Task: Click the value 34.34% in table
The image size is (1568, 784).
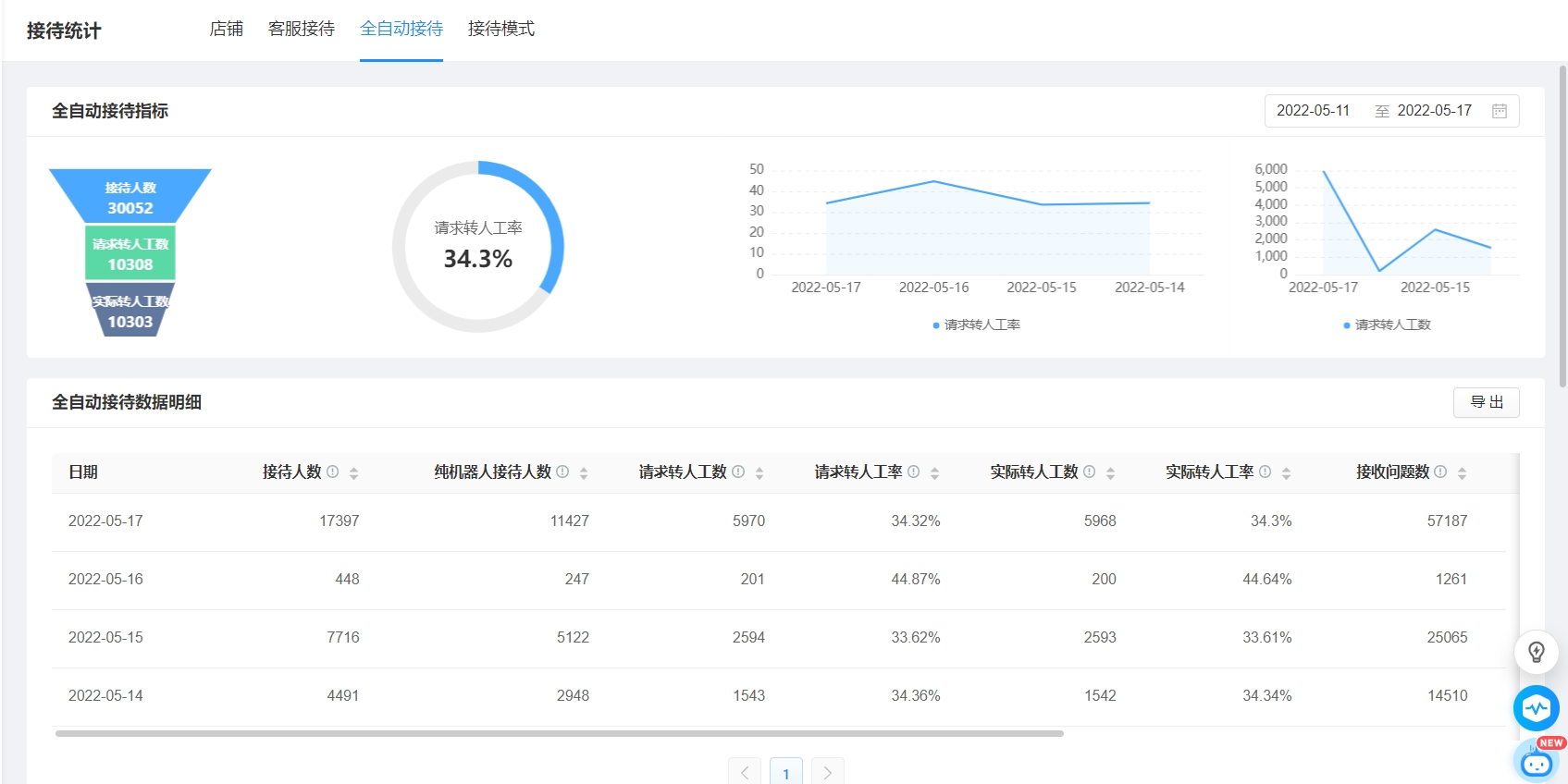Action: point(1267,695)
